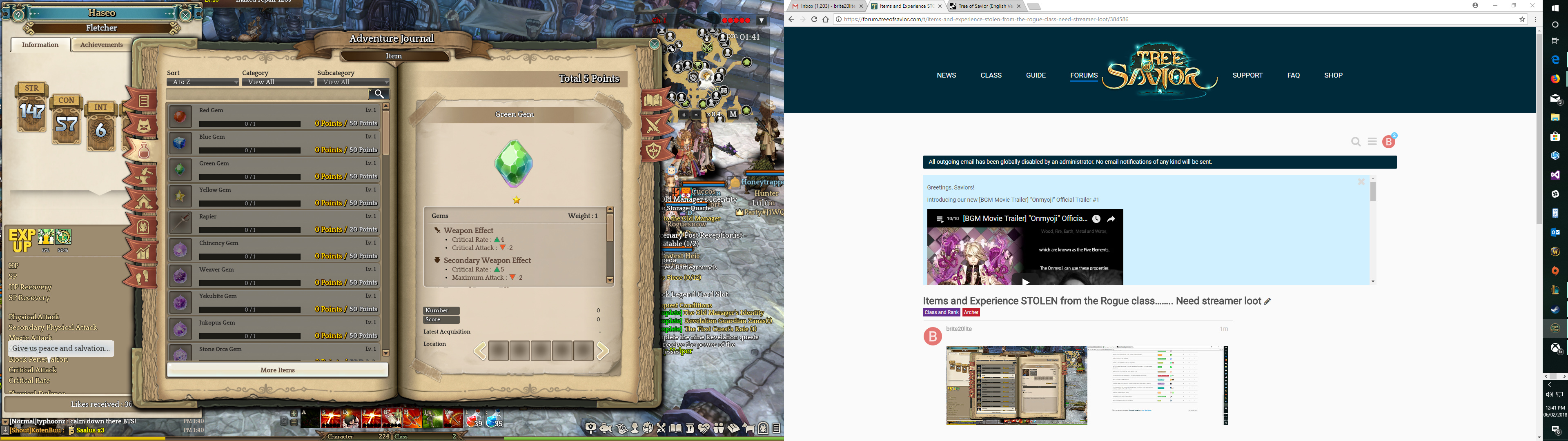Viewport: 1568px width, 441px height.
Task: Click the forum search magnifier icon
Action: pos(1356,142)
